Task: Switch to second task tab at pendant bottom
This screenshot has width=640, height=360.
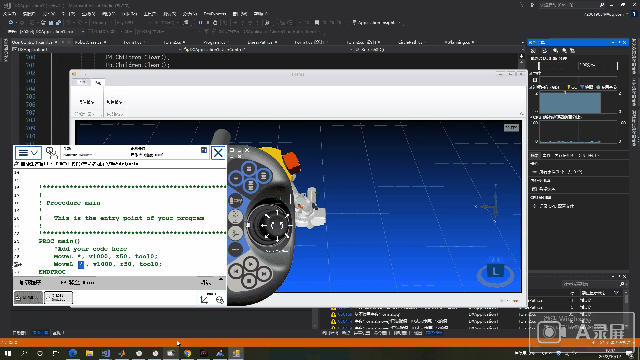Action: pos(58,298)
